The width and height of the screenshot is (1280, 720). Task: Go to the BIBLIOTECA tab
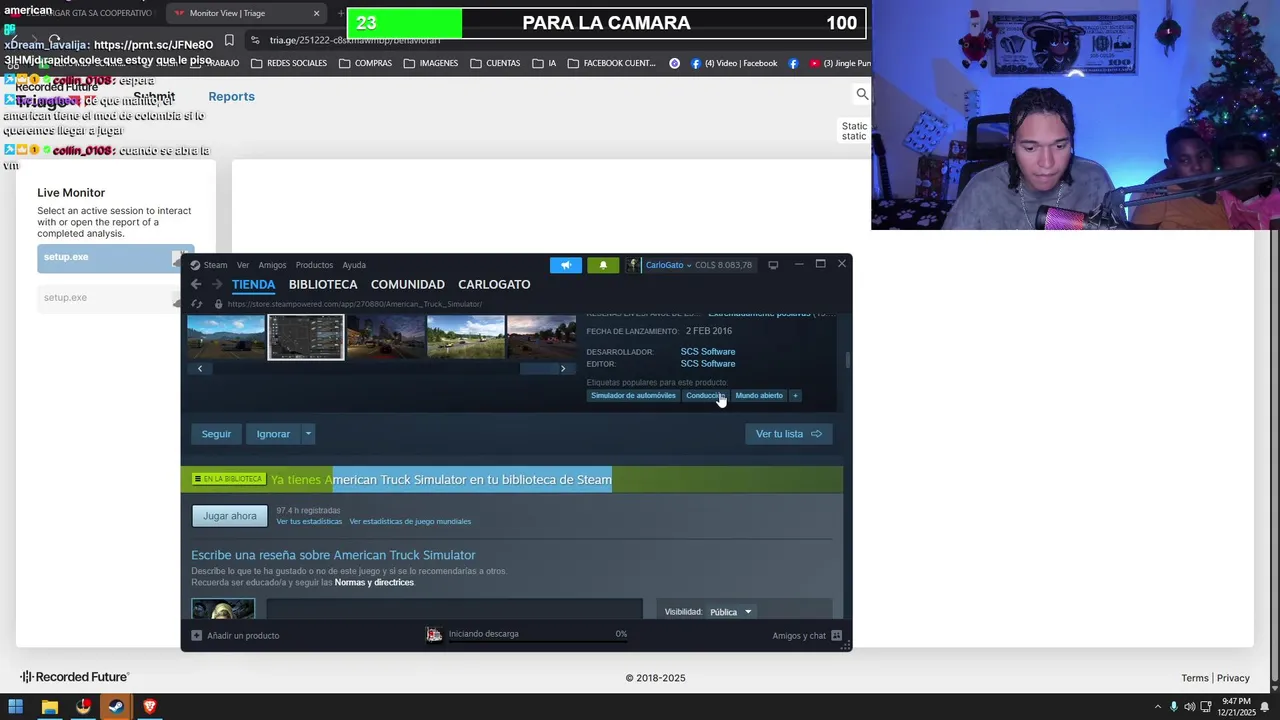[x=323, y=285]
